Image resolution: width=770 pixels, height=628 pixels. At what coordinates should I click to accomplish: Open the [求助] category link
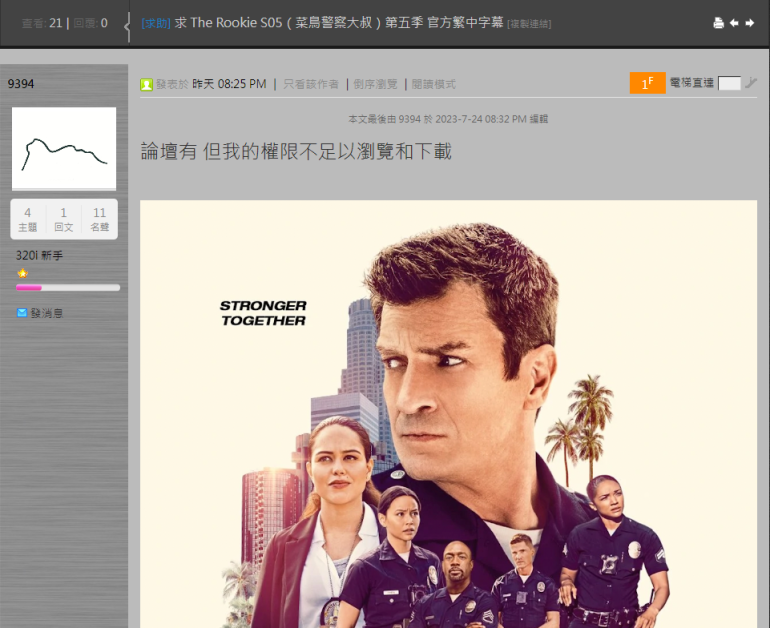click(156, 23)
